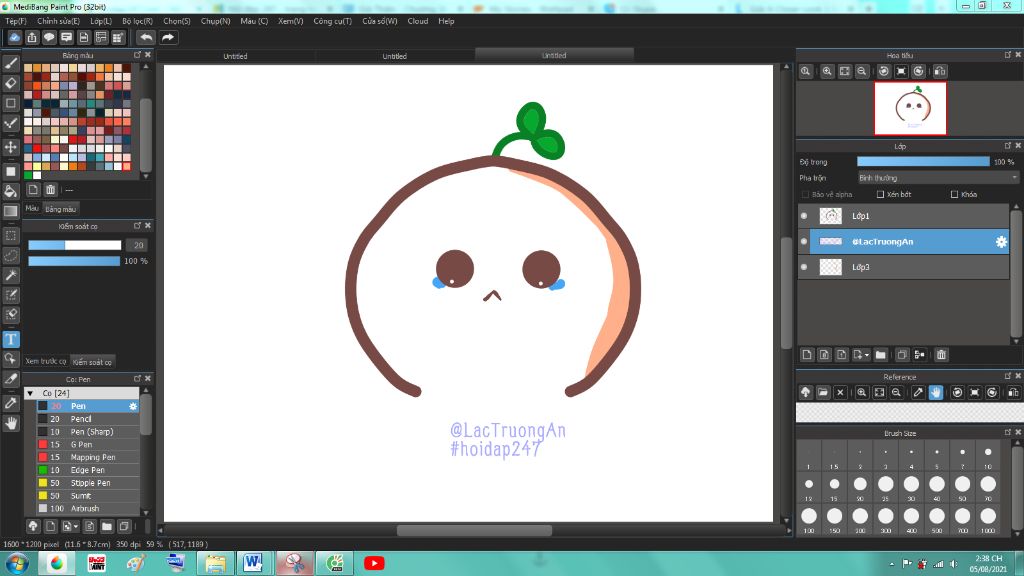Activate hand tool in Reference panel
1024x576 pixels.
click(936, 392)
